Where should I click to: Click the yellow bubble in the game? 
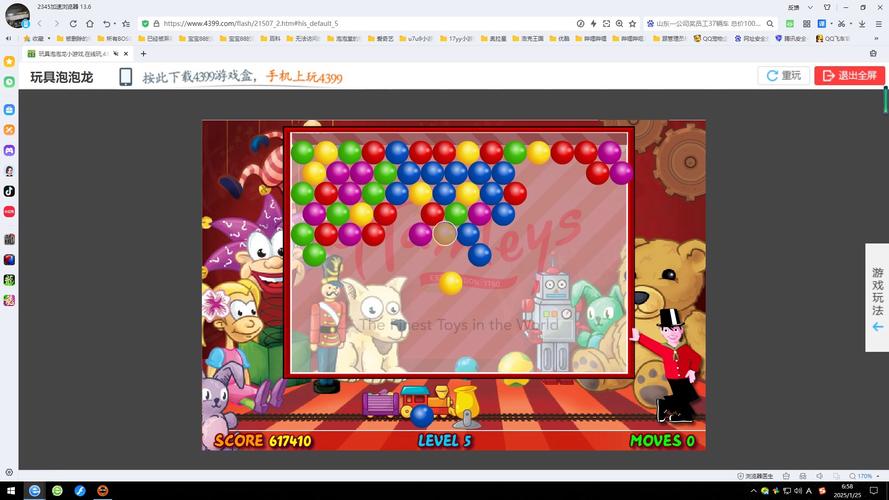451,283
